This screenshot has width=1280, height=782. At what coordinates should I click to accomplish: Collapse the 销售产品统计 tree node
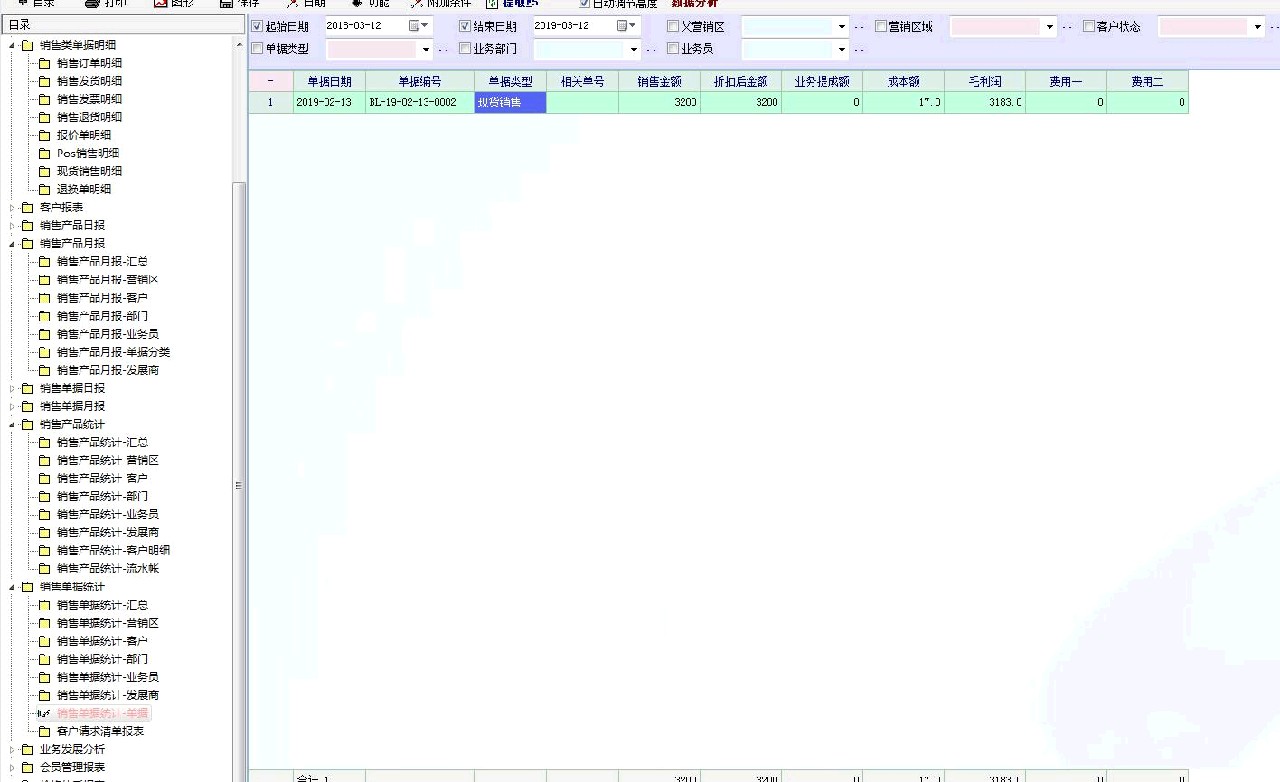13,424
